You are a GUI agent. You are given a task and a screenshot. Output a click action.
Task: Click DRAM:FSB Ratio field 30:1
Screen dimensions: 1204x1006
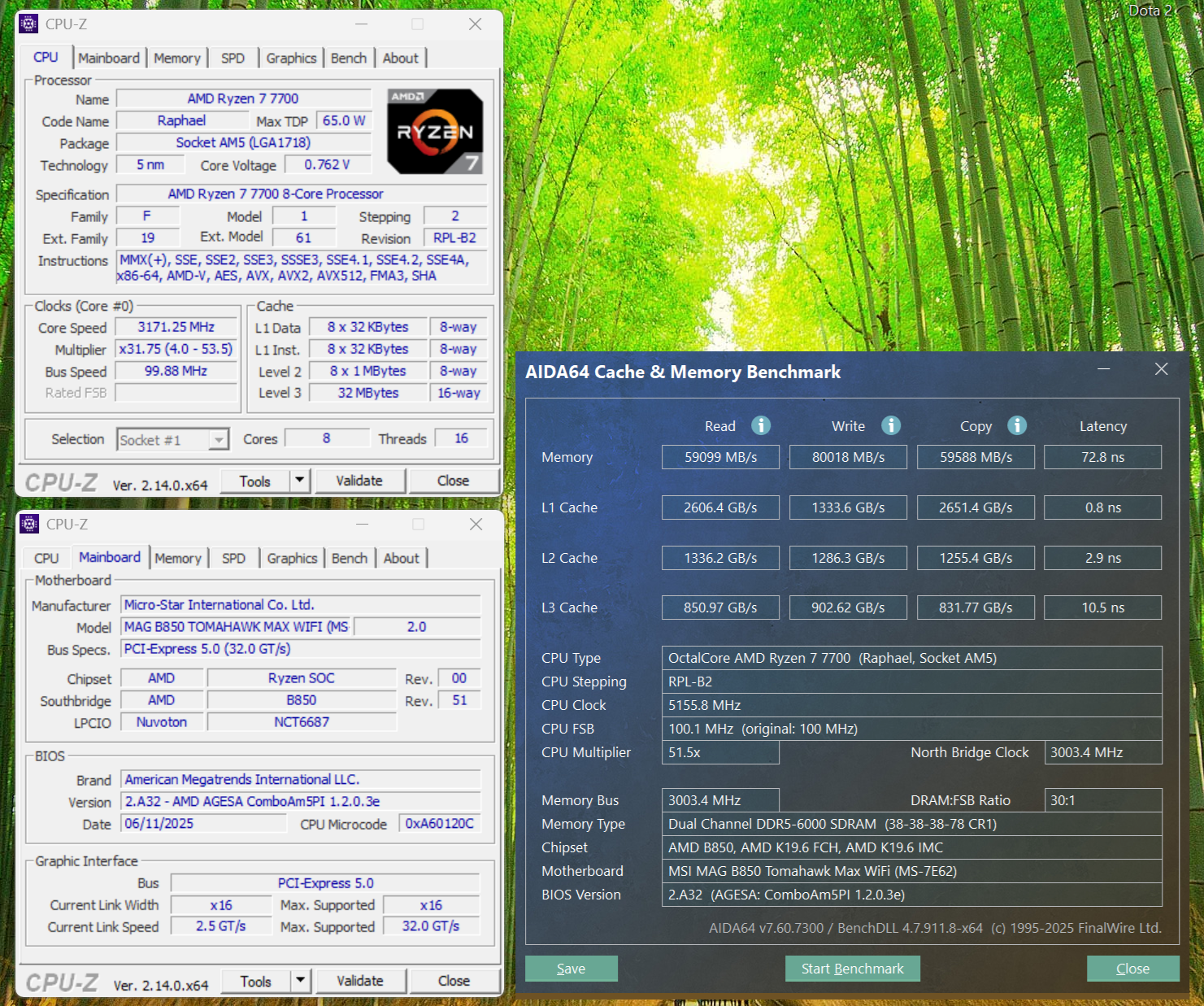[x=1103, y=800]
